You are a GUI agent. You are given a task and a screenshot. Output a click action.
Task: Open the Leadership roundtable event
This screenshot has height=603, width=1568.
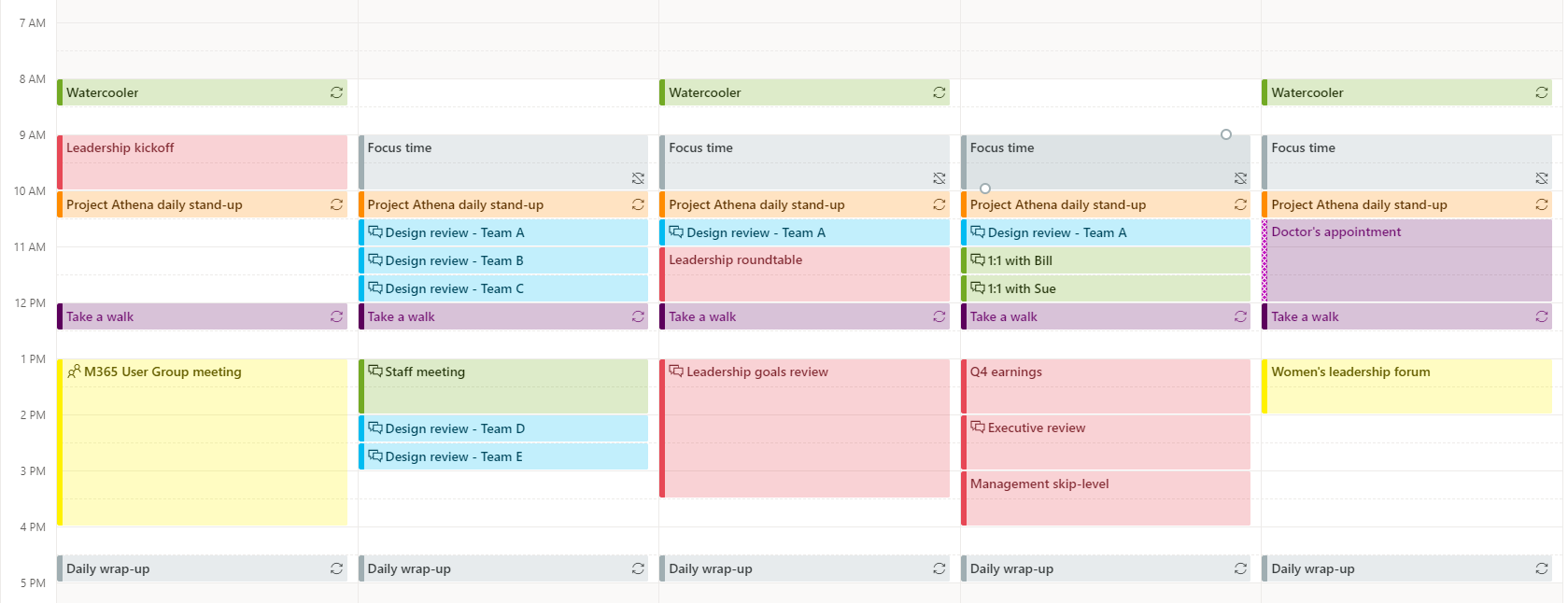point(804,275)
